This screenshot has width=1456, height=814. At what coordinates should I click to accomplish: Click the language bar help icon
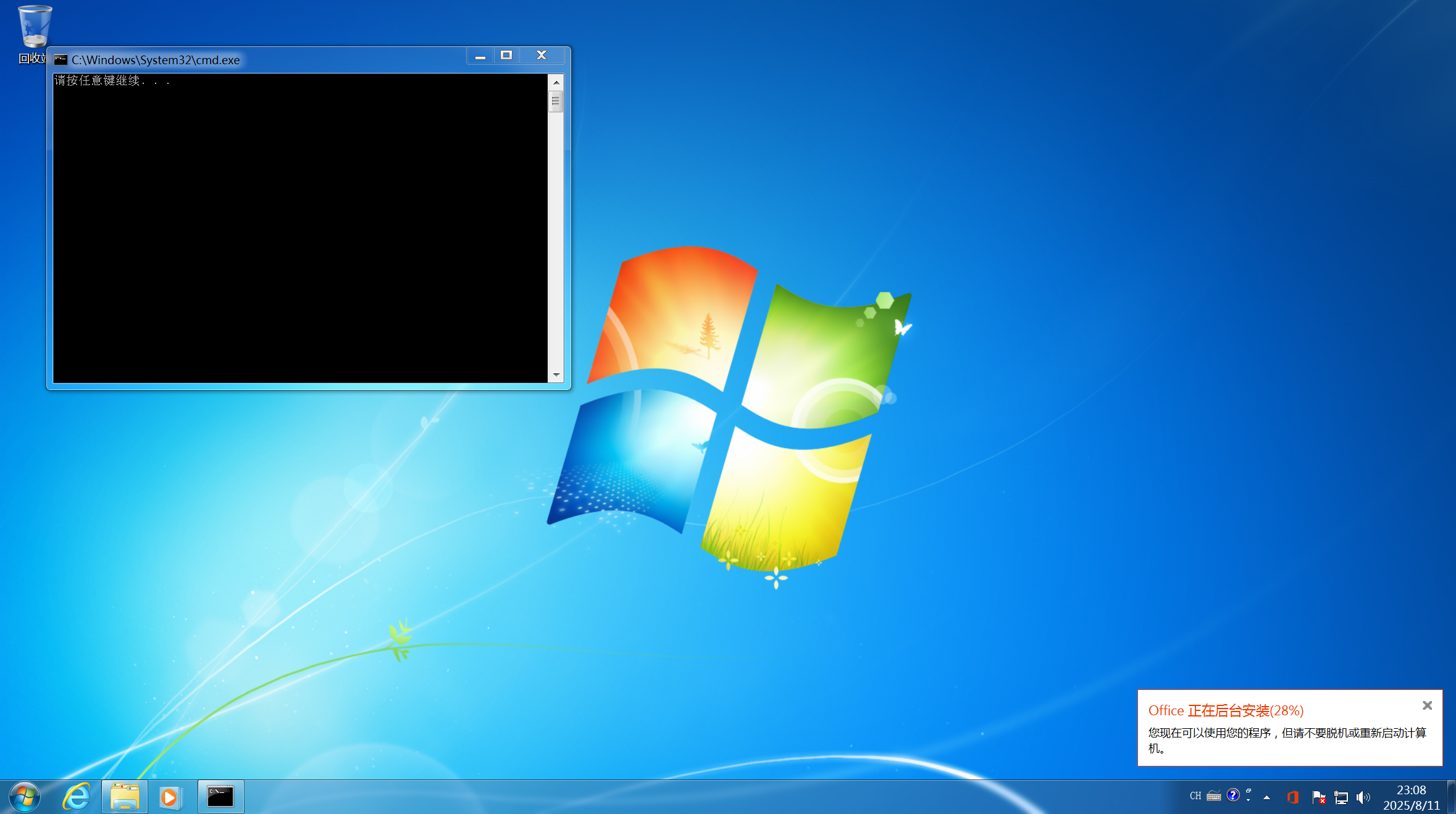pyautogui.click(x=1232, y=795)
